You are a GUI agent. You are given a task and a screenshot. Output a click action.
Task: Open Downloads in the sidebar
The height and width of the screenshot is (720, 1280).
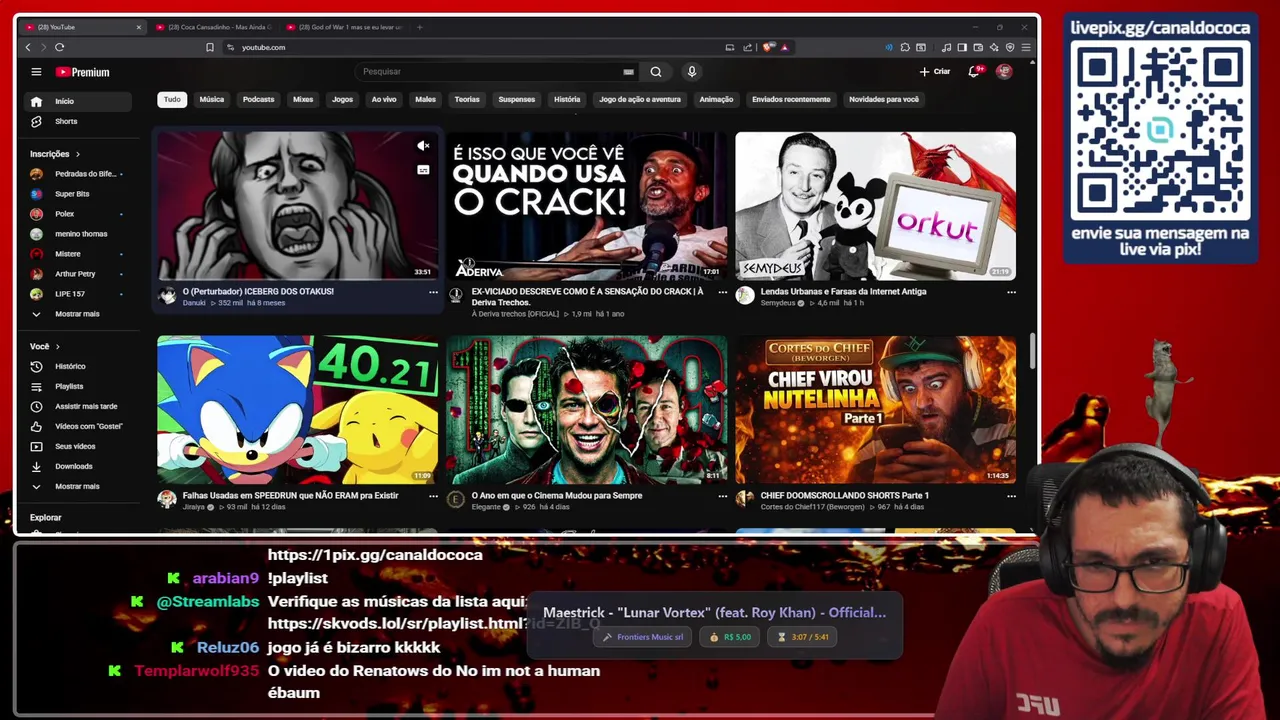pyautogui.click(x=78, y=466)
